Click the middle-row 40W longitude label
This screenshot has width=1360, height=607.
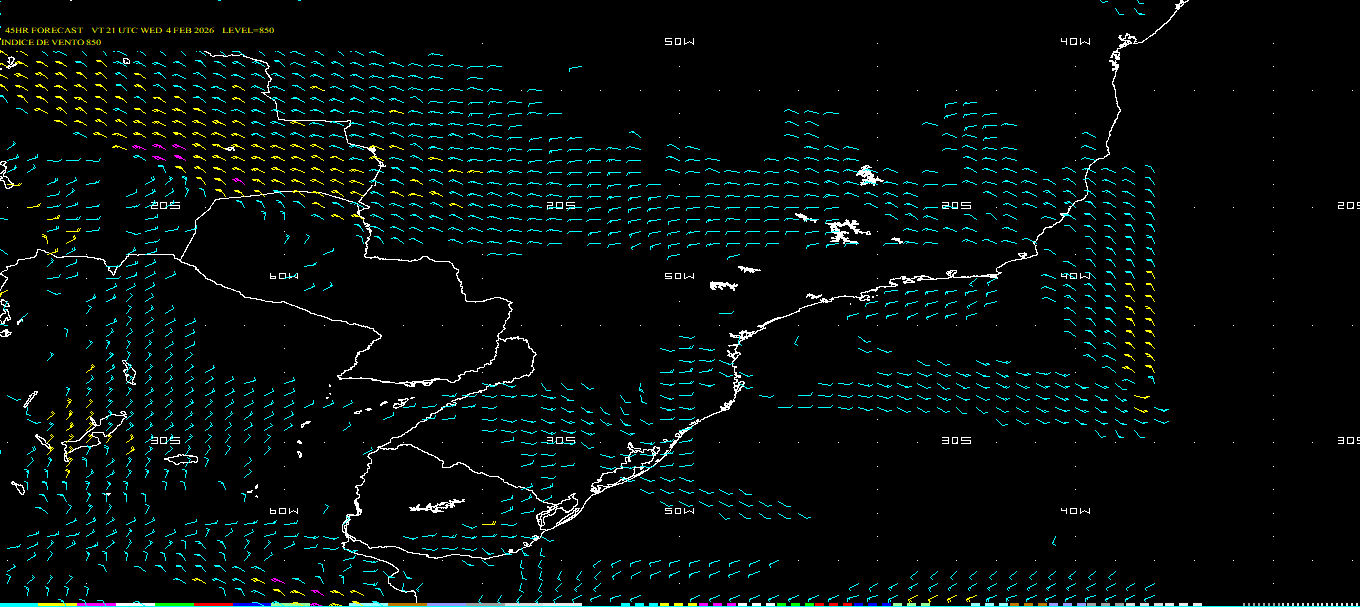click(1075, 276)
